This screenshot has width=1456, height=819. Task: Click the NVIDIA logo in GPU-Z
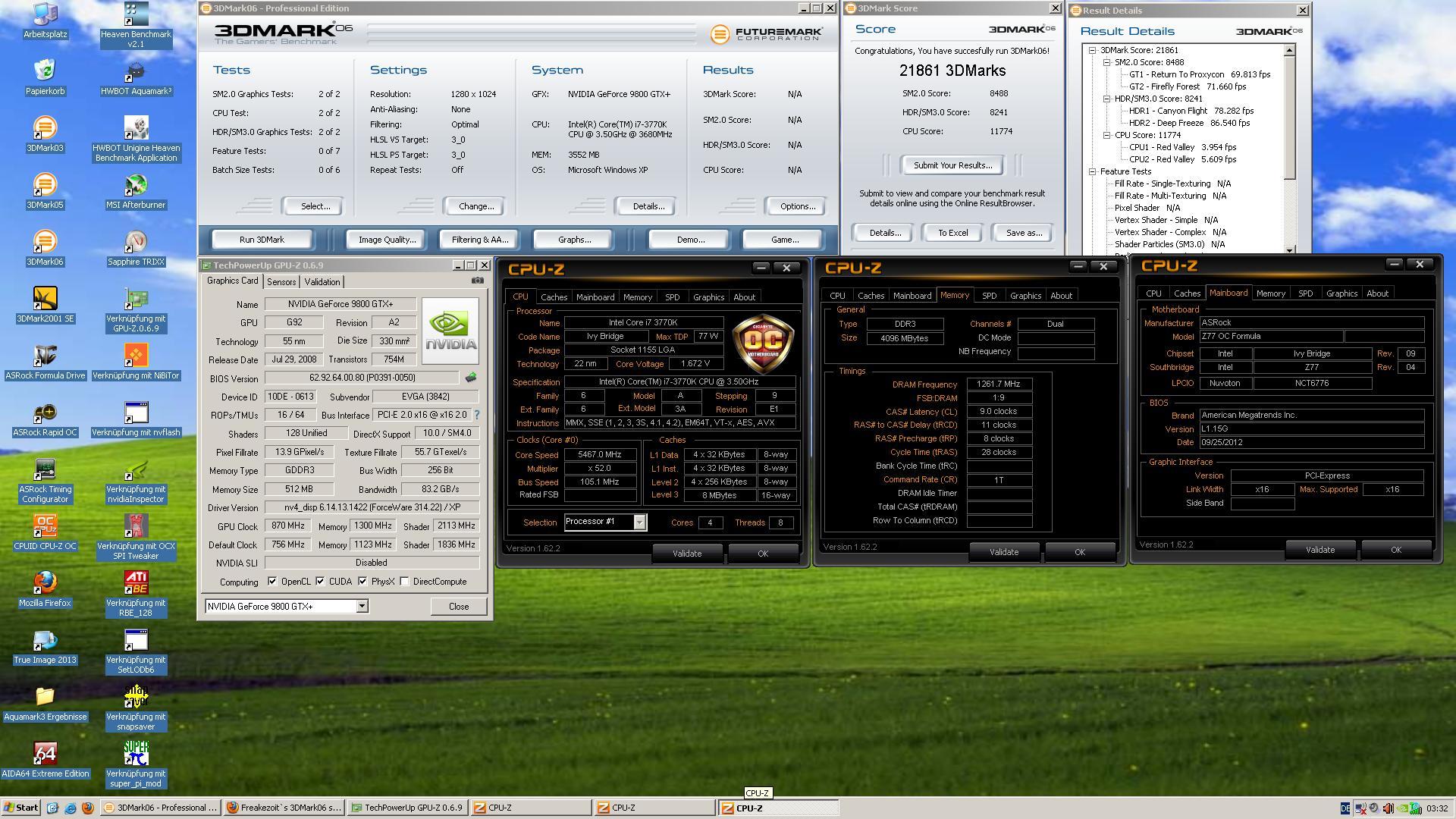[x=450, y=331]
